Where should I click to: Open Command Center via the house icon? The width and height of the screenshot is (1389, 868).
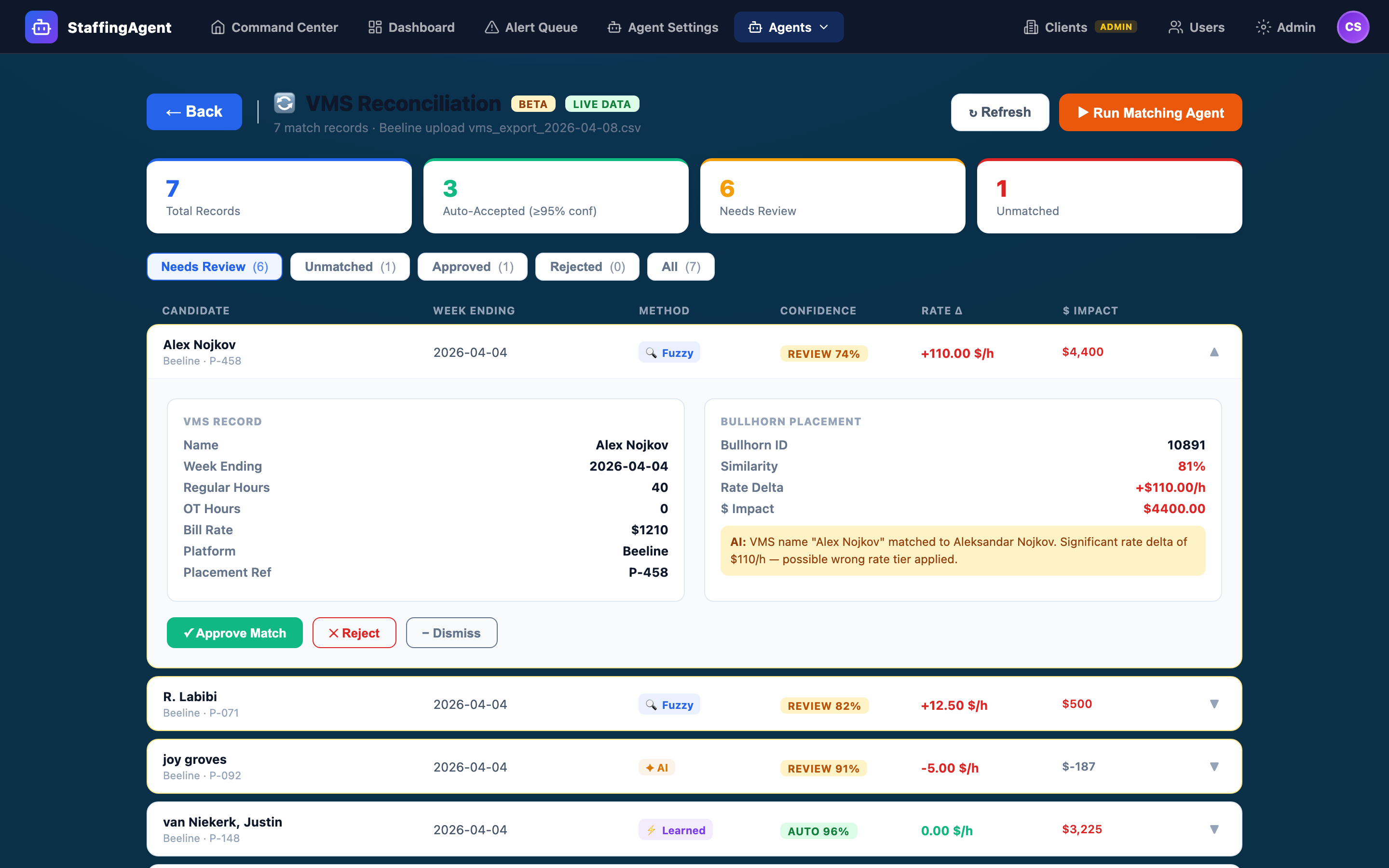217,27
